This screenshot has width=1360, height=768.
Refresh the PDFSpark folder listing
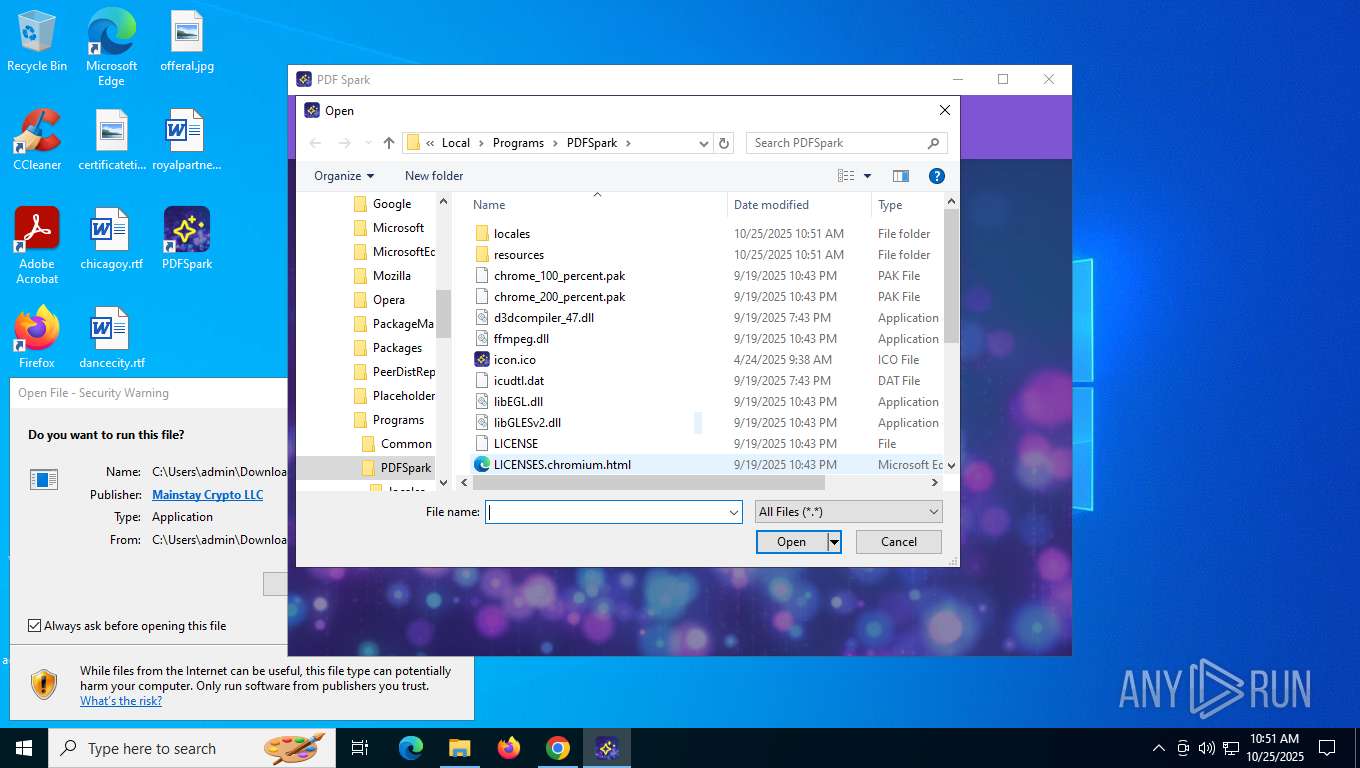coord(725,143)
